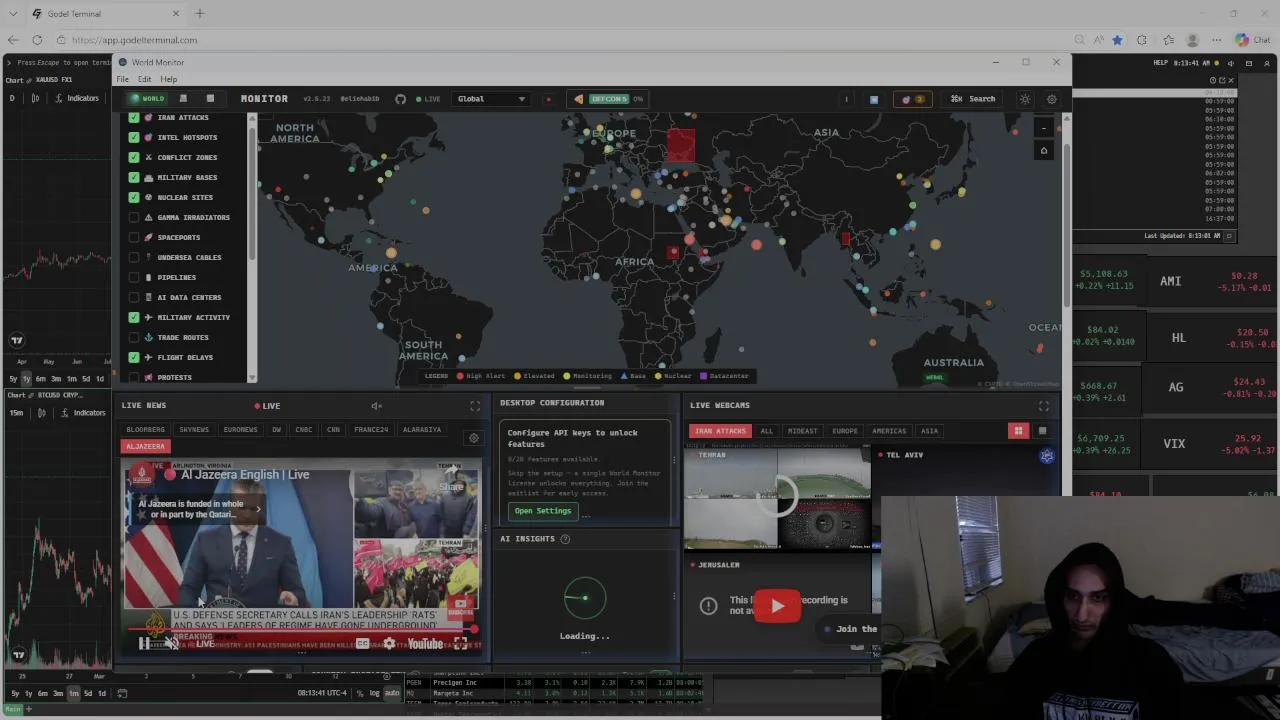Open the Search box

pyautogui.click(x=973, y=99)
